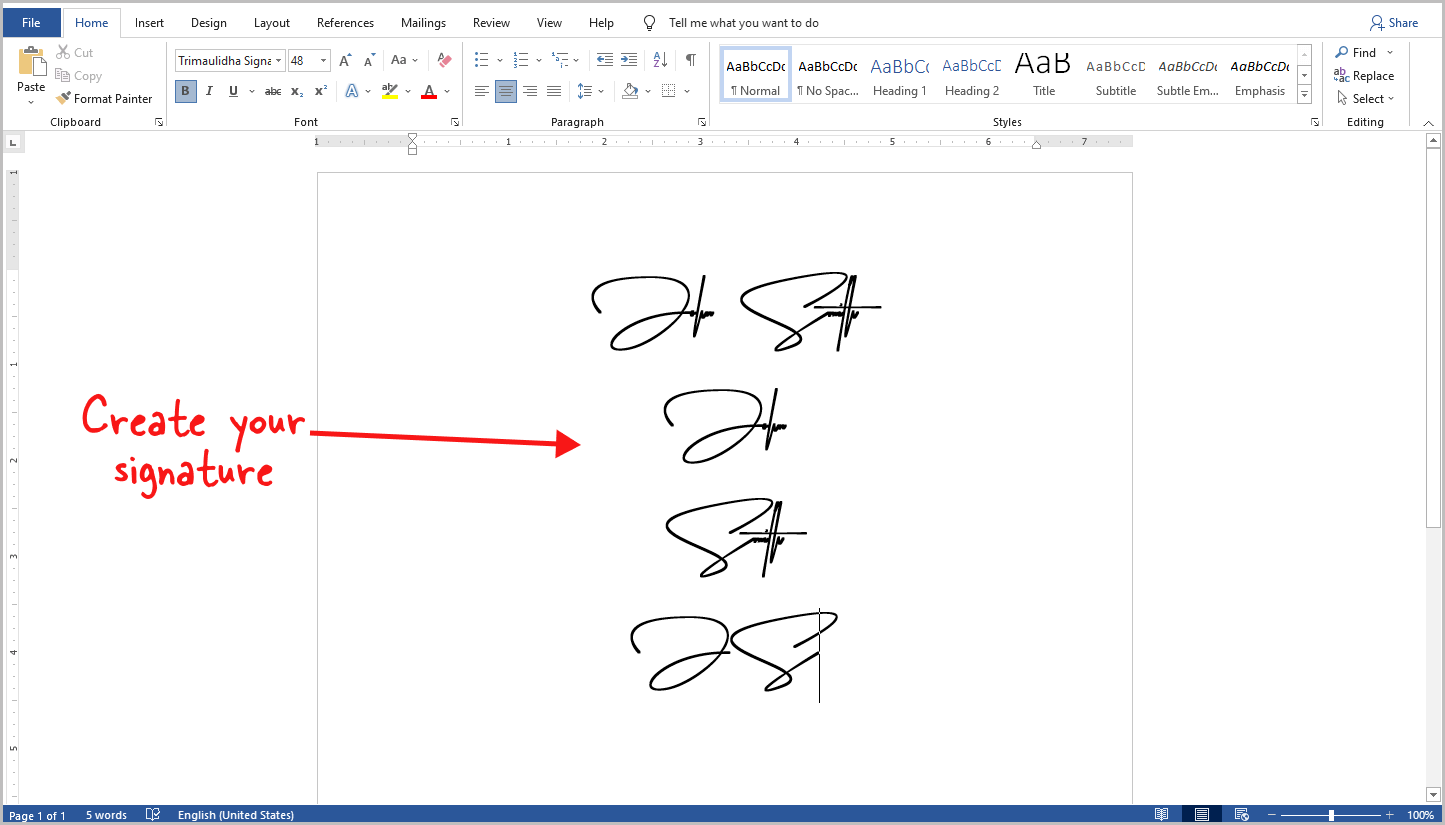Click the Share button
Image resolution: width=1445 pixels, height=825 pixels.
tap(1395, 22)
